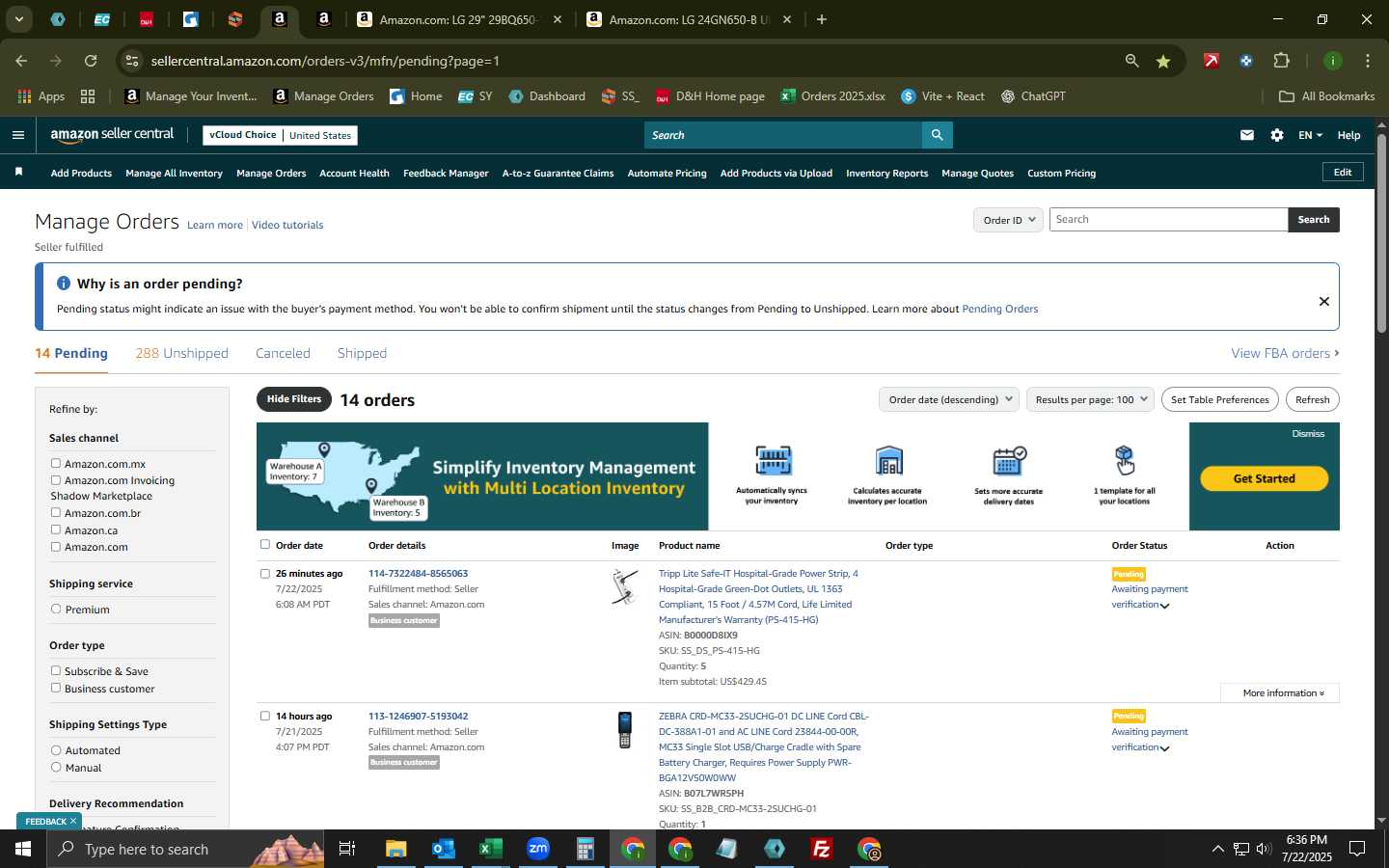Open Excel from the taskbar
The height and width of the screenshot is (868, 1389).
coord(490,849)
